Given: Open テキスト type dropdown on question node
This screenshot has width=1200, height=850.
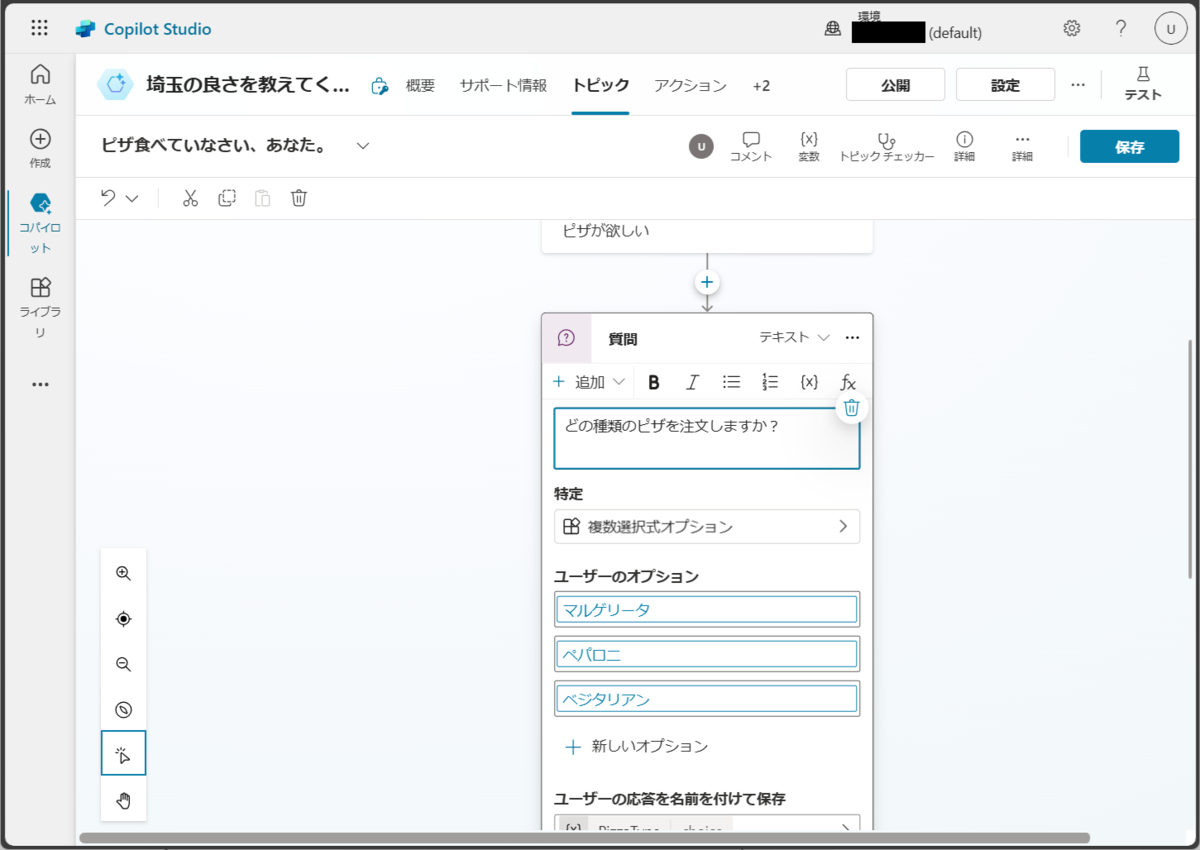Looking at the screenshot, I should 794,338.
